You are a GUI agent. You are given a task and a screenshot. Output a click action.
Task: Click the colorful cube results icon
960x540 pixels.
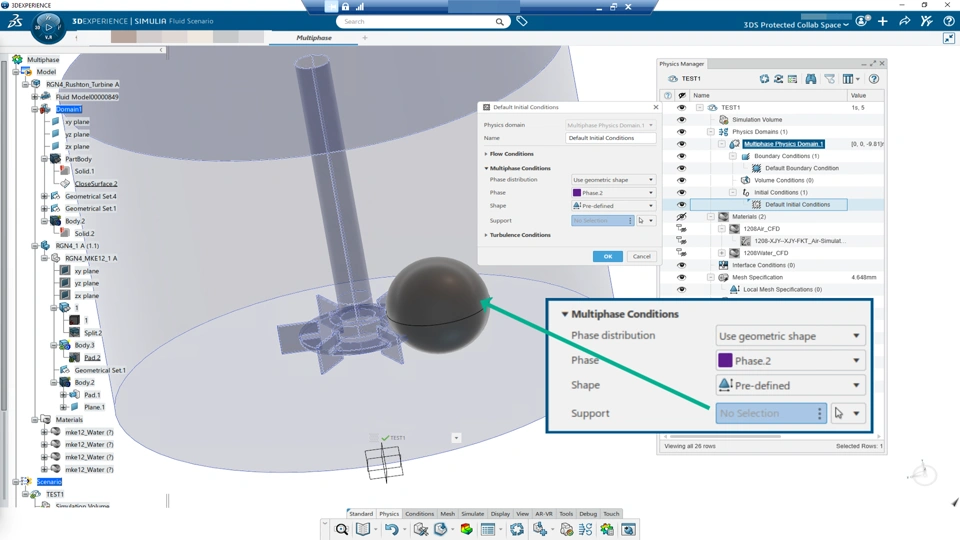(467, 530)
